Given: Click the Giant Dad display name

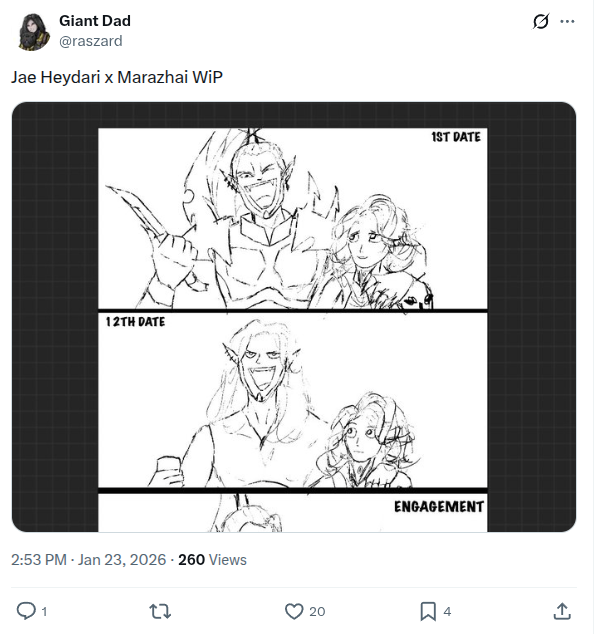Looking at the screenshot, I should tap(95, 21).
